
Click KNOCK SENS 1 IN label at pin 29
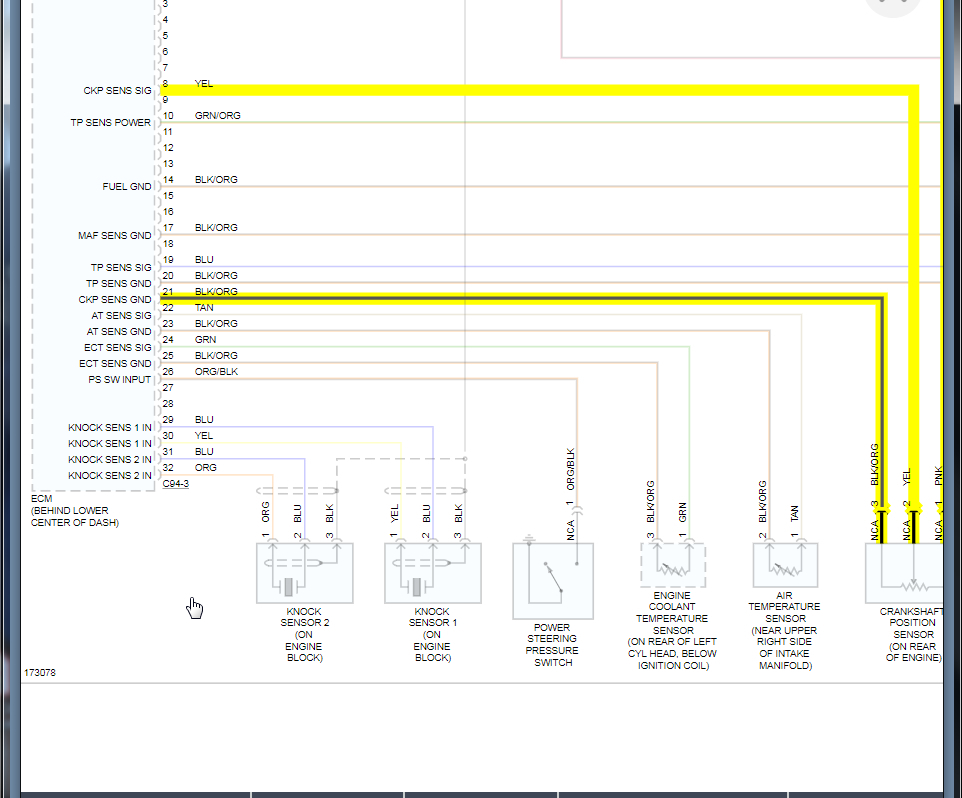(x=110, y=428)
